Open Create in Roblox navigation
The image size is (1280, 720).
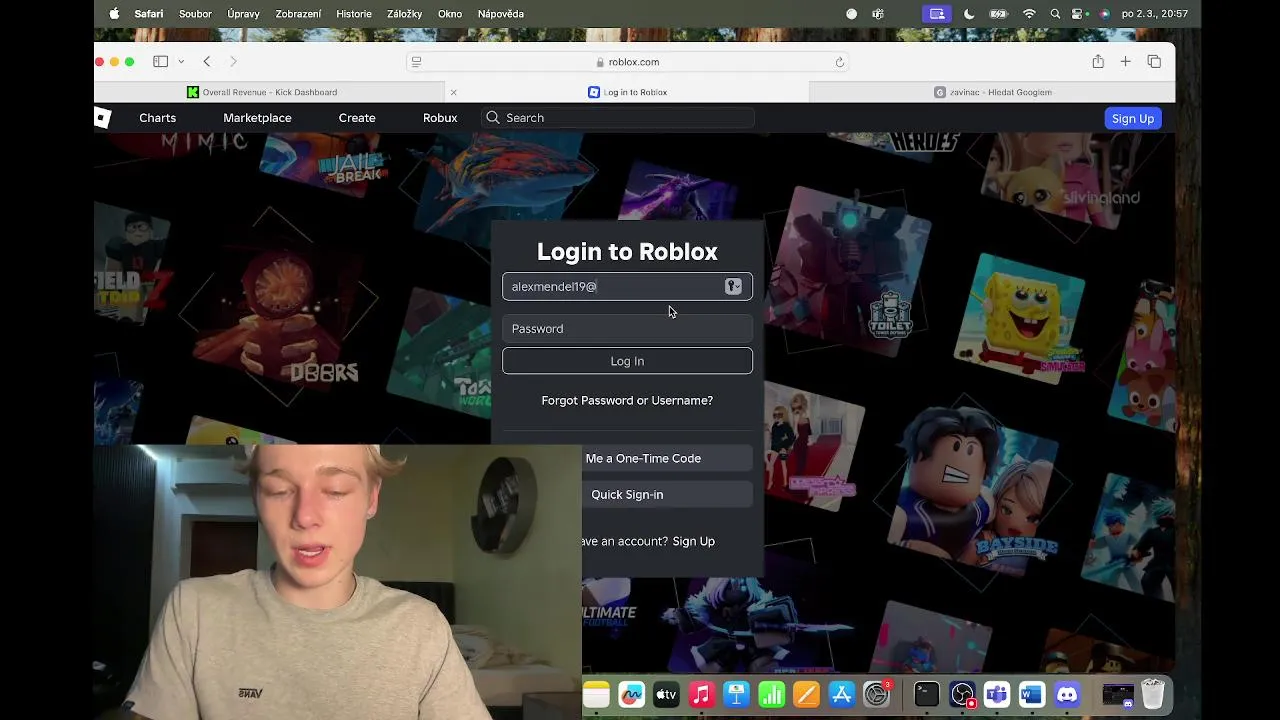[357, 118]
